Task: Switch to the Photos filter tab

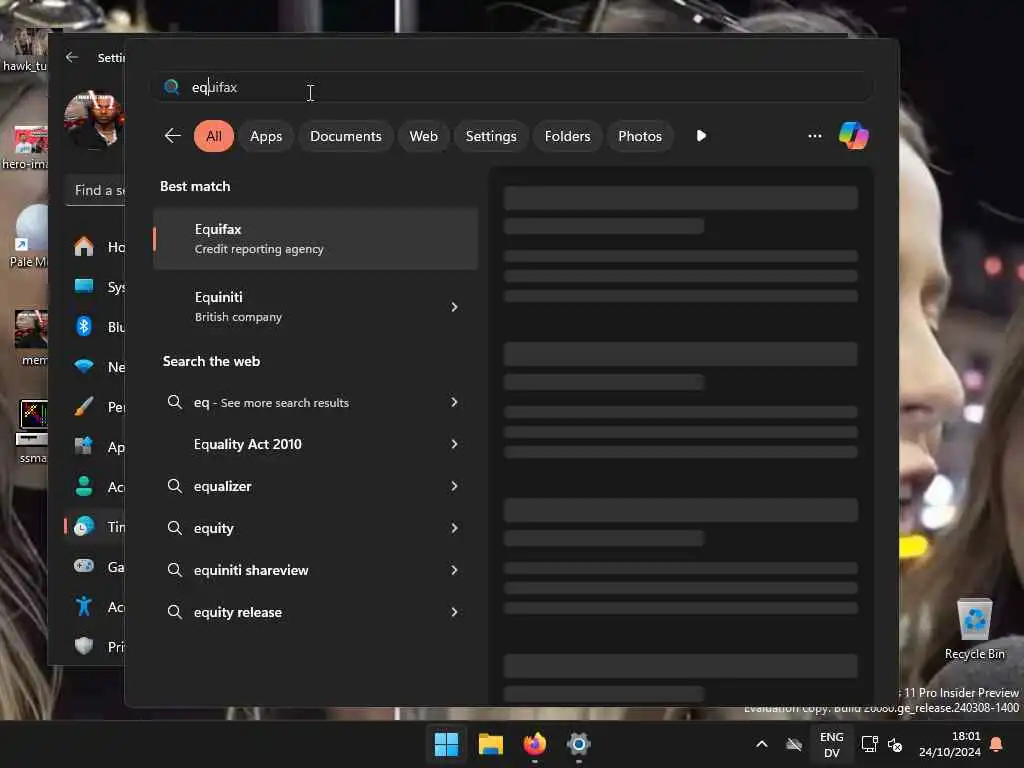Action: (639, 136)
